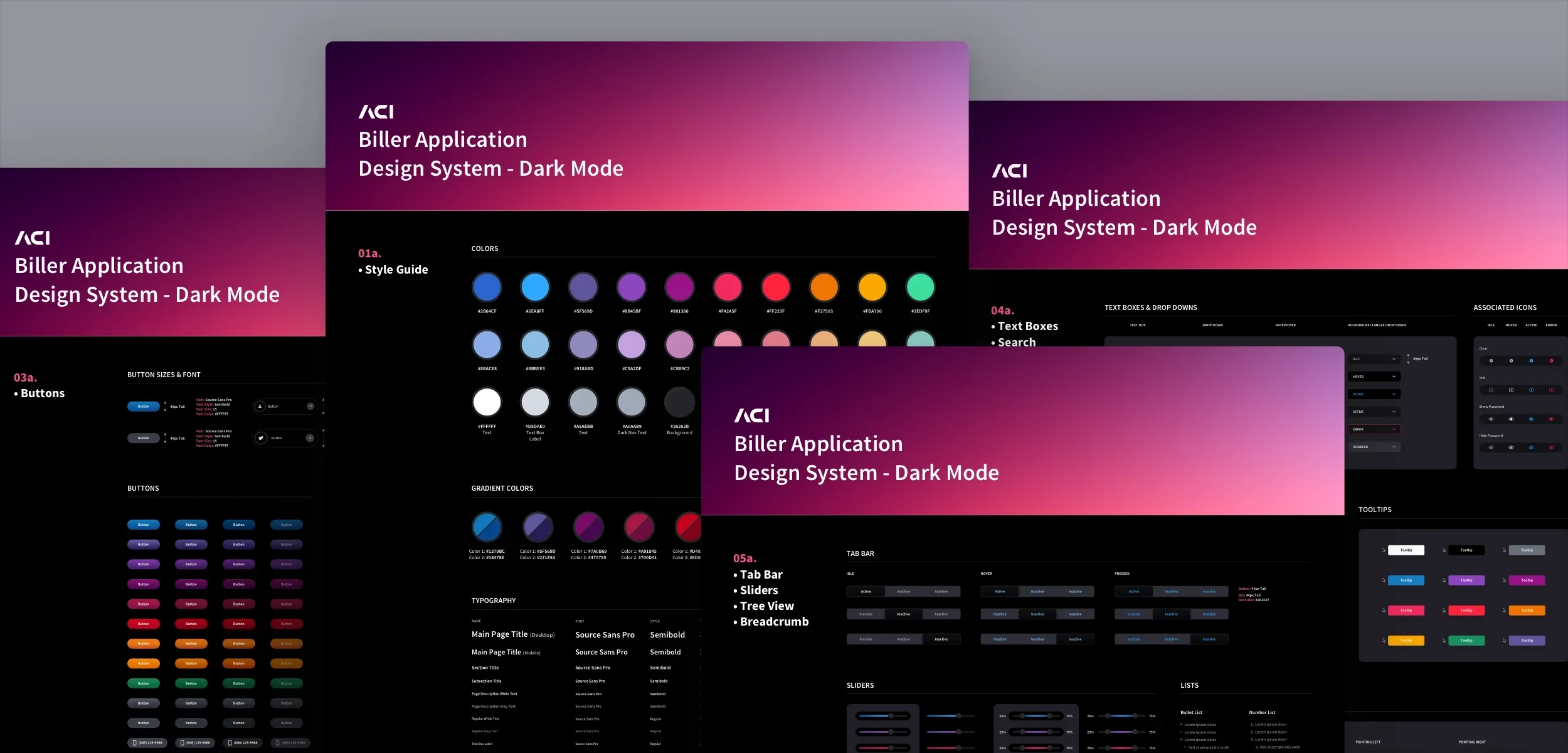
Task: Toggle the red error Show Password eye
Action: 1551,419
